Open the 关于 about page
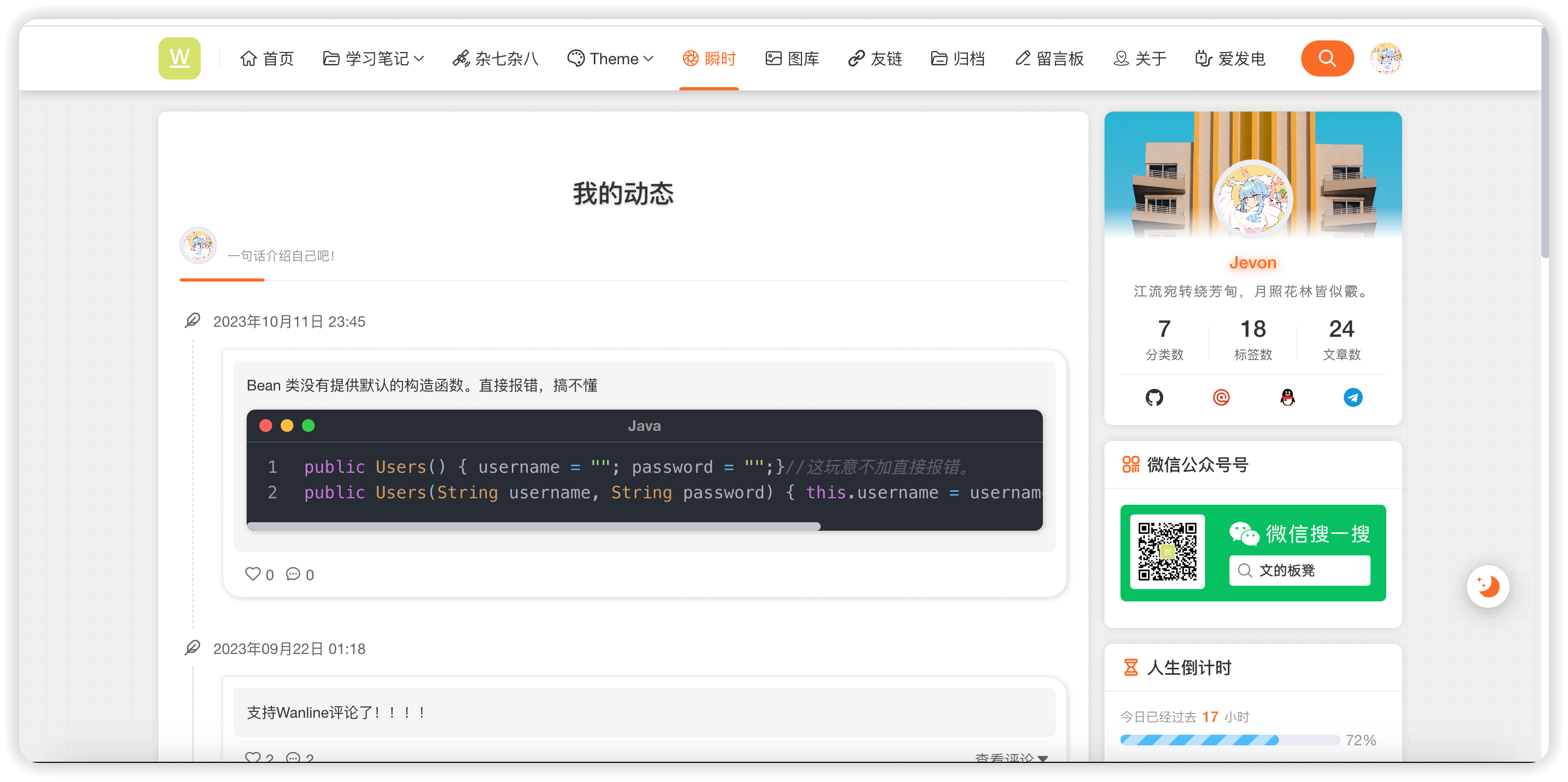Screen dimensions: 1568x782 pyautogui.click(x=1140, y=58)
